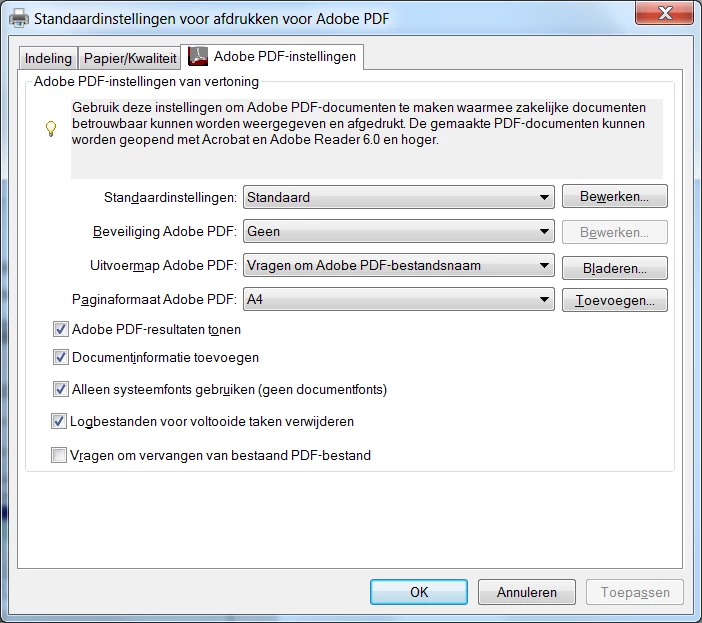The height and width of the screenshot is (623, 702).
Task: Click the Annuleren button
Action: tap(526, 592)
